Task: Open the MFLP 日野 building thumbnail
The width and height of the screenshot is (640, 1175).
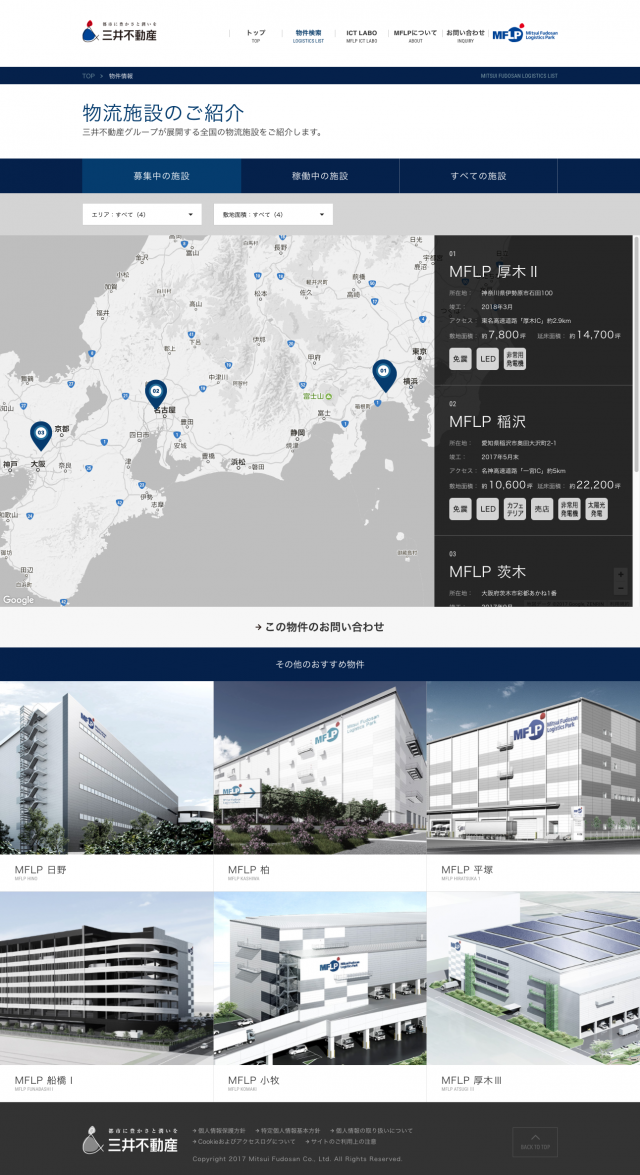Action: pyautogui.click(x=107, y=767)
